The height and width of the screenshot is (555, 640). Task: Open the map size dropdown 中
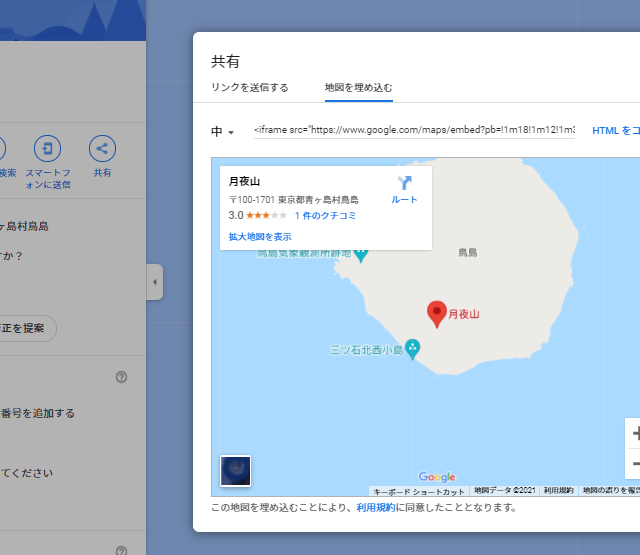tap(222, 132)
